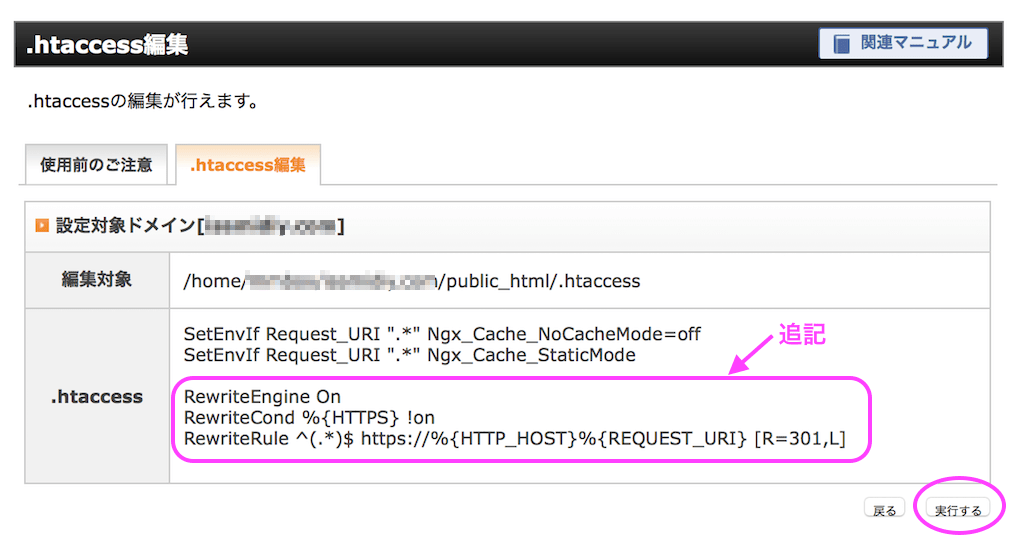Switch to the 使用前のご注意 tab
The width and height of the screenshot is (1020, 546).
[96, 165]
